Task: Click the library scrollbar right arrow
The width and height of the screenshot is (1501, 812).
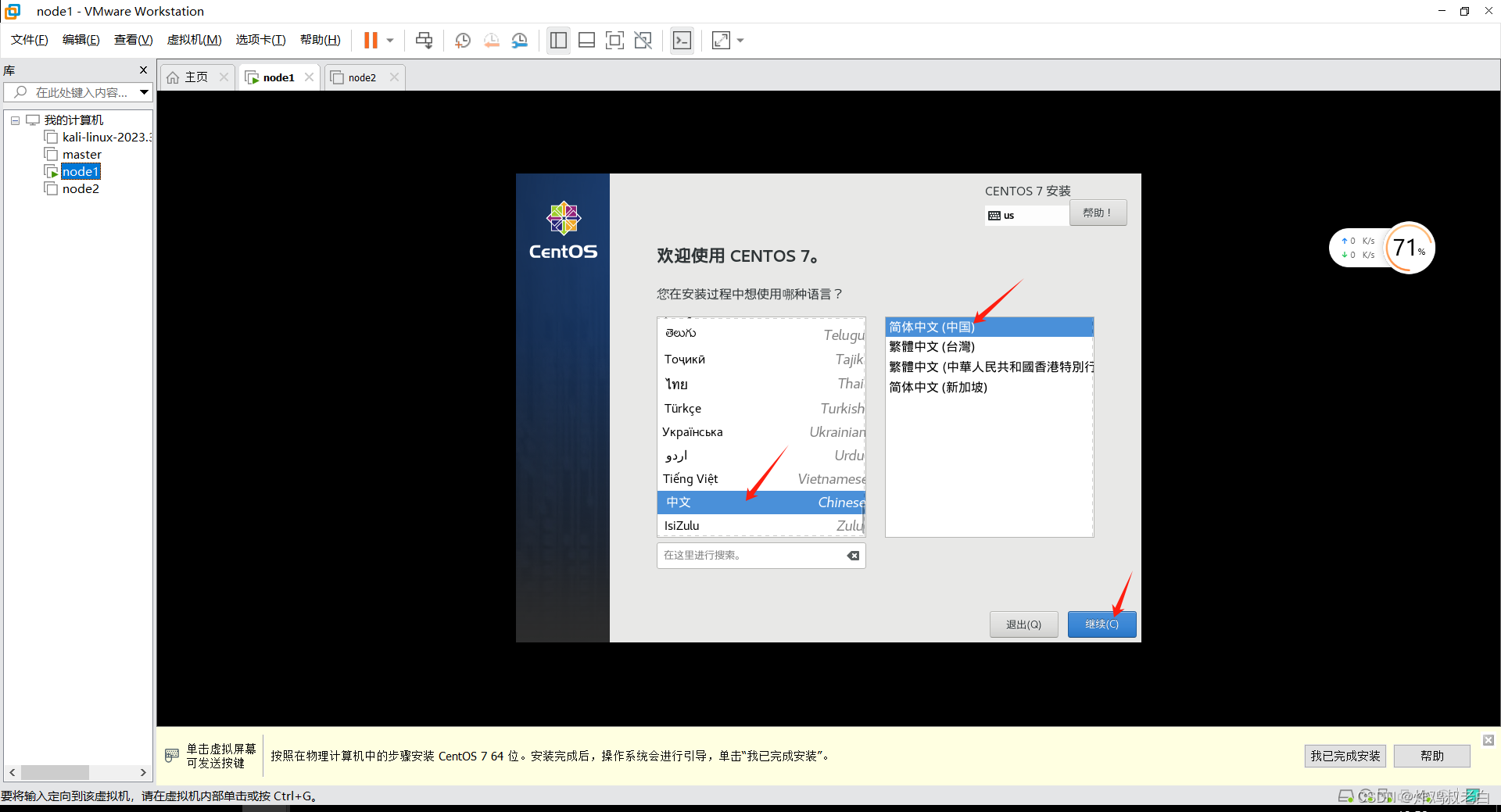Action: click(x=143, y=772)
